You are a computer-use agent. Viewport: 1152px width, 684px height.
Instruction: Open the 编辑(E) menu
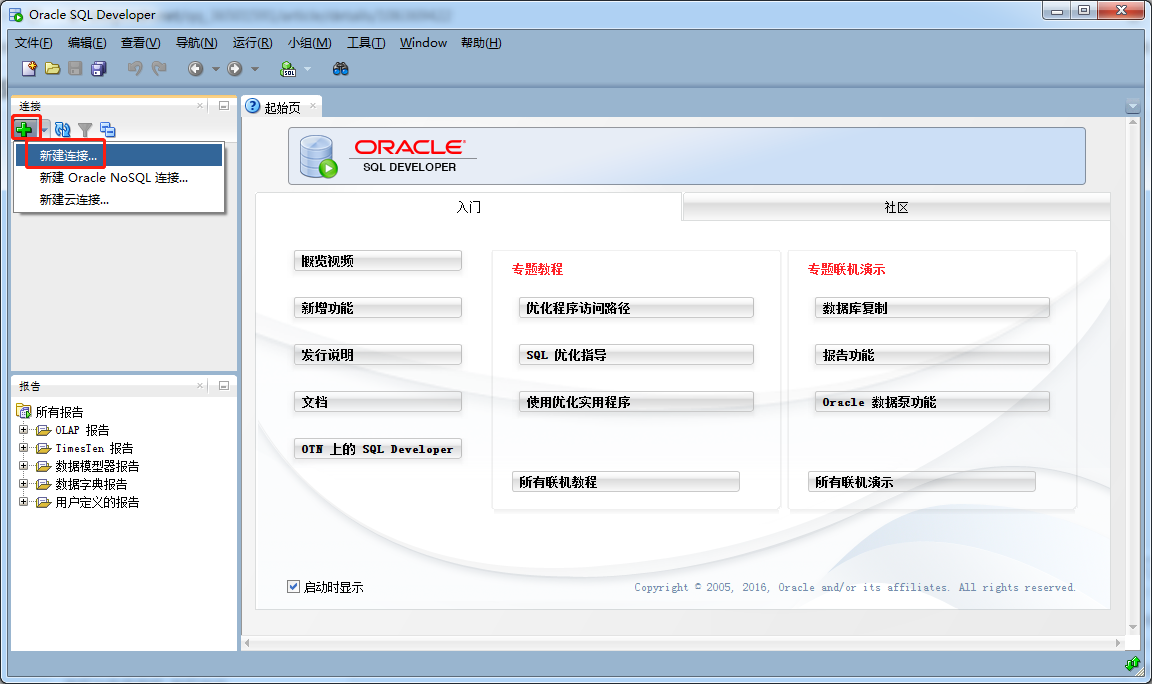pyautogui.click(x=87, y=43)
